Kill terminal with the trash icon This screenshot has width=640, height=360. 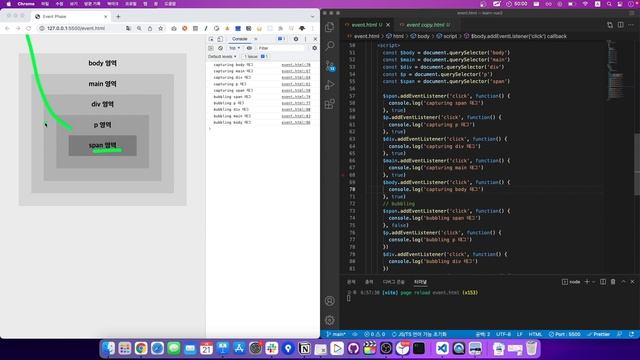click(x=613, y=282)
